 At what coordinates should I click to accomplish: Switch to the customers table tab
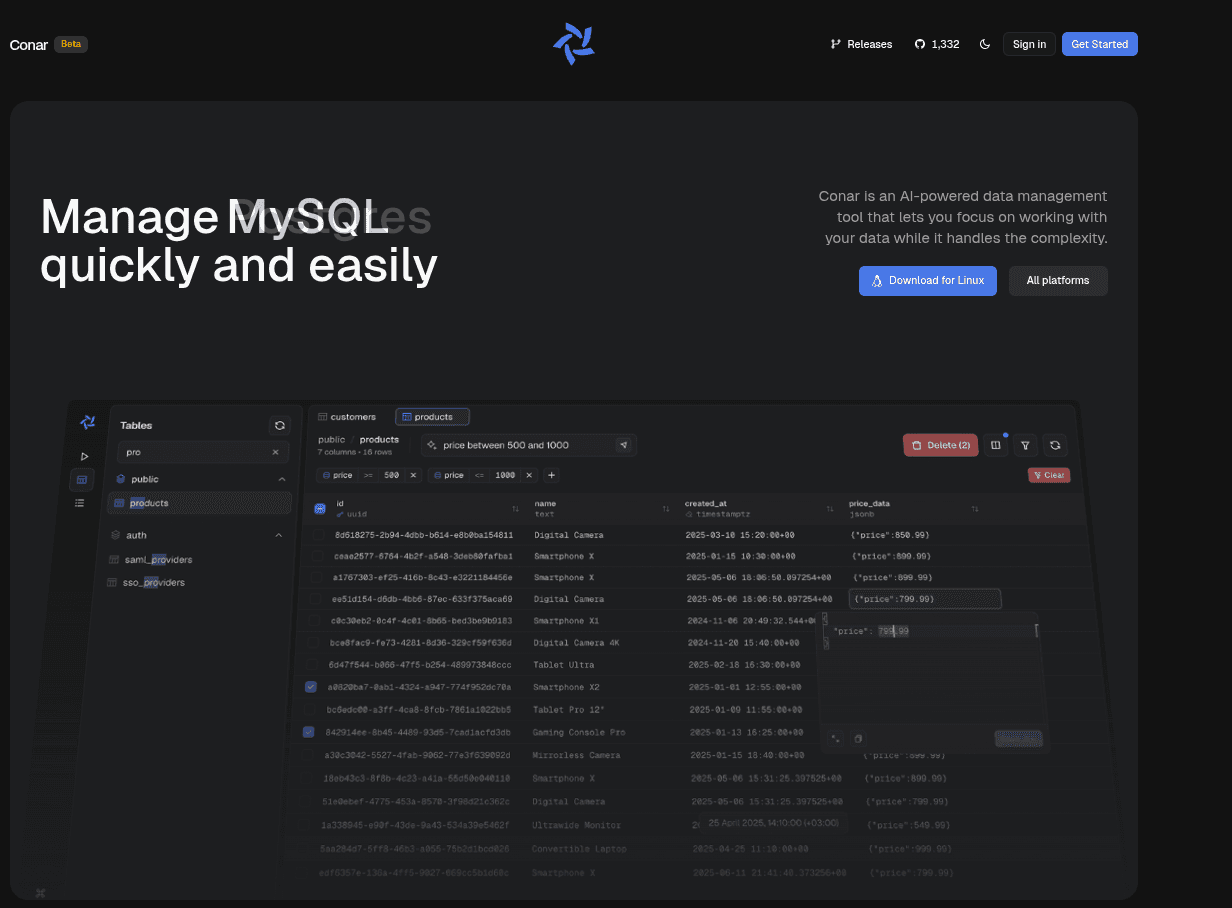click(x=347, y=417)
